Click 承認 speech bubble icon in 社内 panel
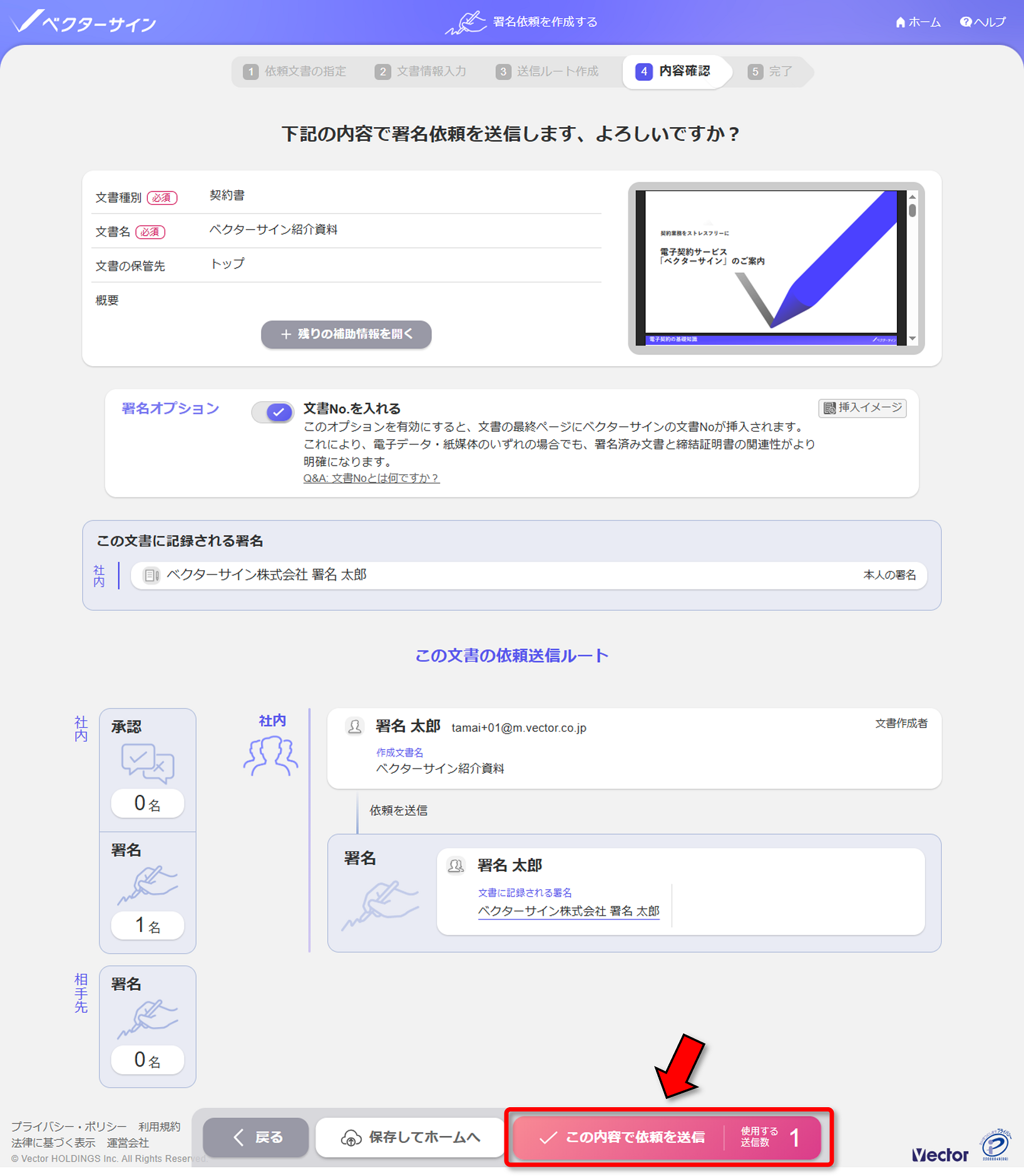This screenshot has height=1176, width=1024. tap(148, 764)
